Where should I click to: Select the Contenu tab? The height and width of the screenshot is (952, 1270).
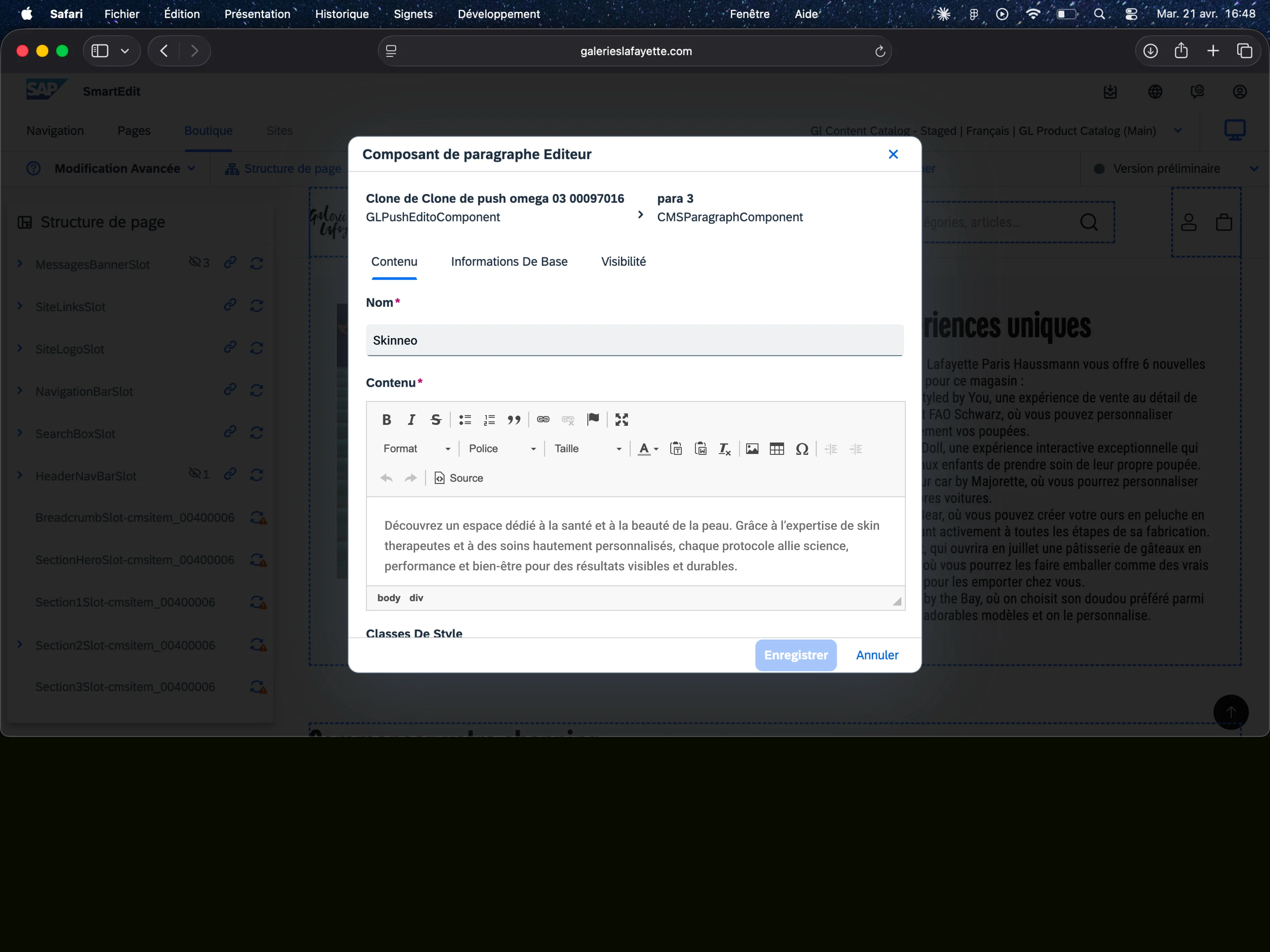[x=394, y=262]
